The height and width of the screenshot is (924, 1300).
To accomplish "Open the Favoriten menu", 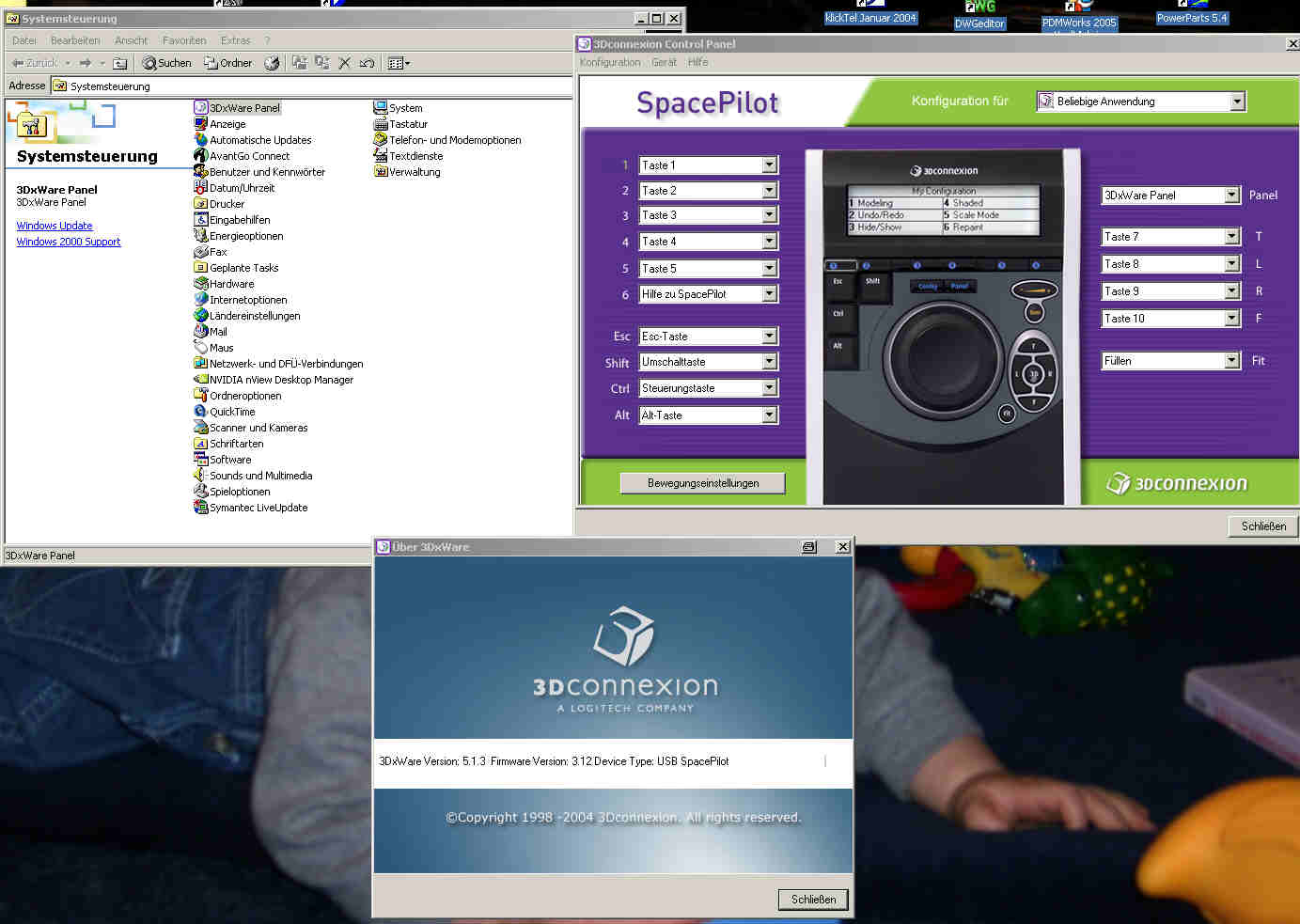I will point(184,40).
